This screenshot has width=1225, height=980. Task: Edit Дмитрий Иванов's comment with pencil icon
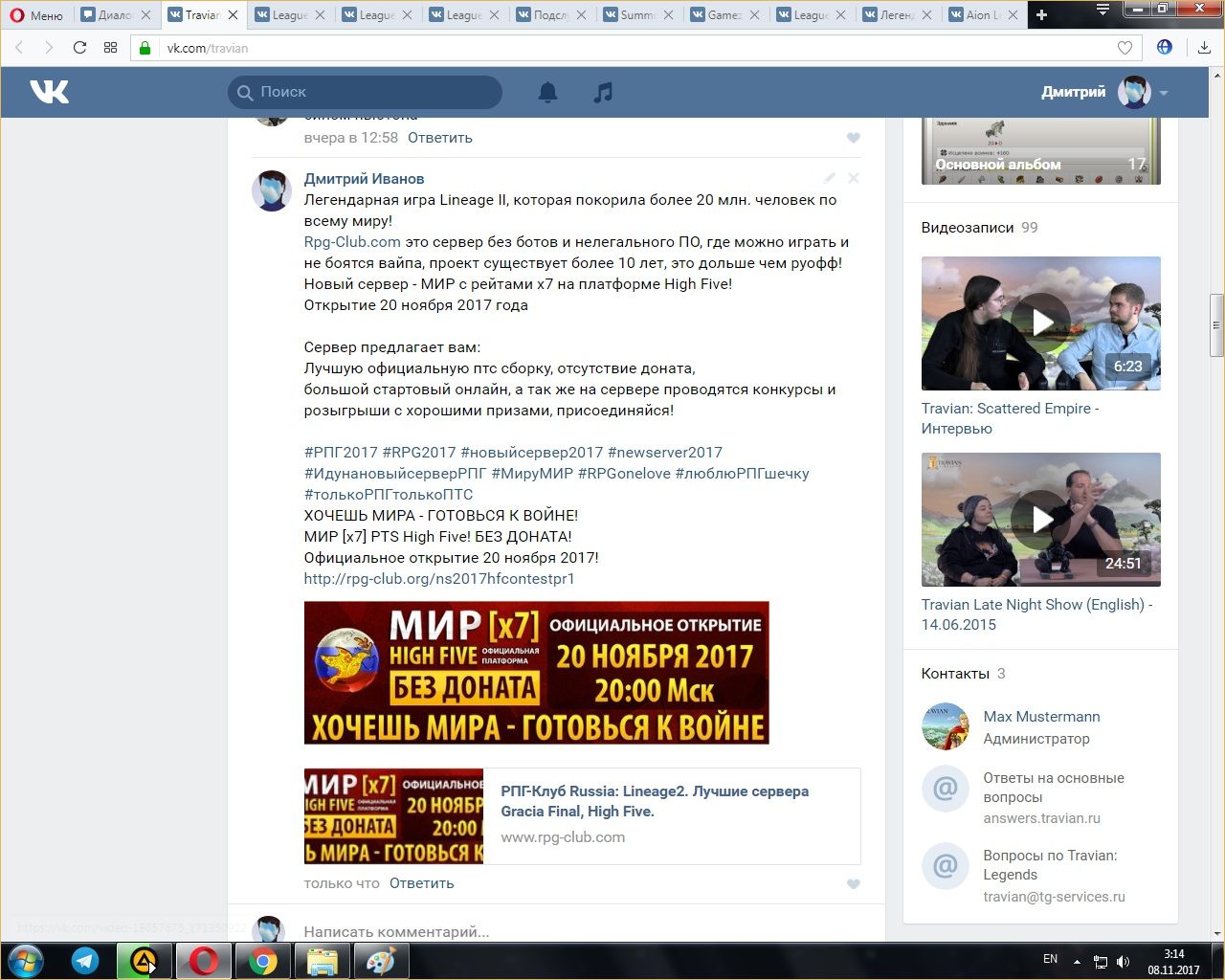pos(830,178)
